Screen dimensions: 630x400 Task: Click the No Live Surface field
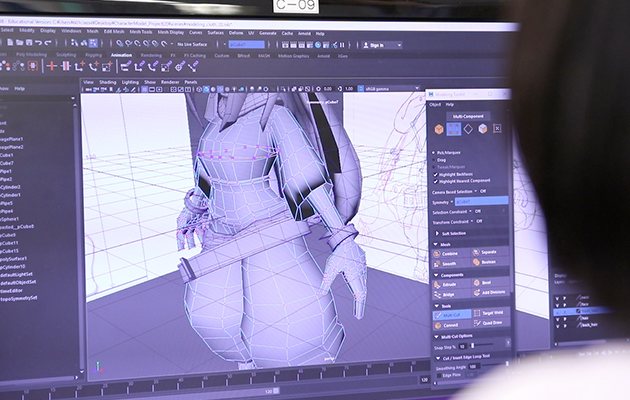(x=192, y=44)
